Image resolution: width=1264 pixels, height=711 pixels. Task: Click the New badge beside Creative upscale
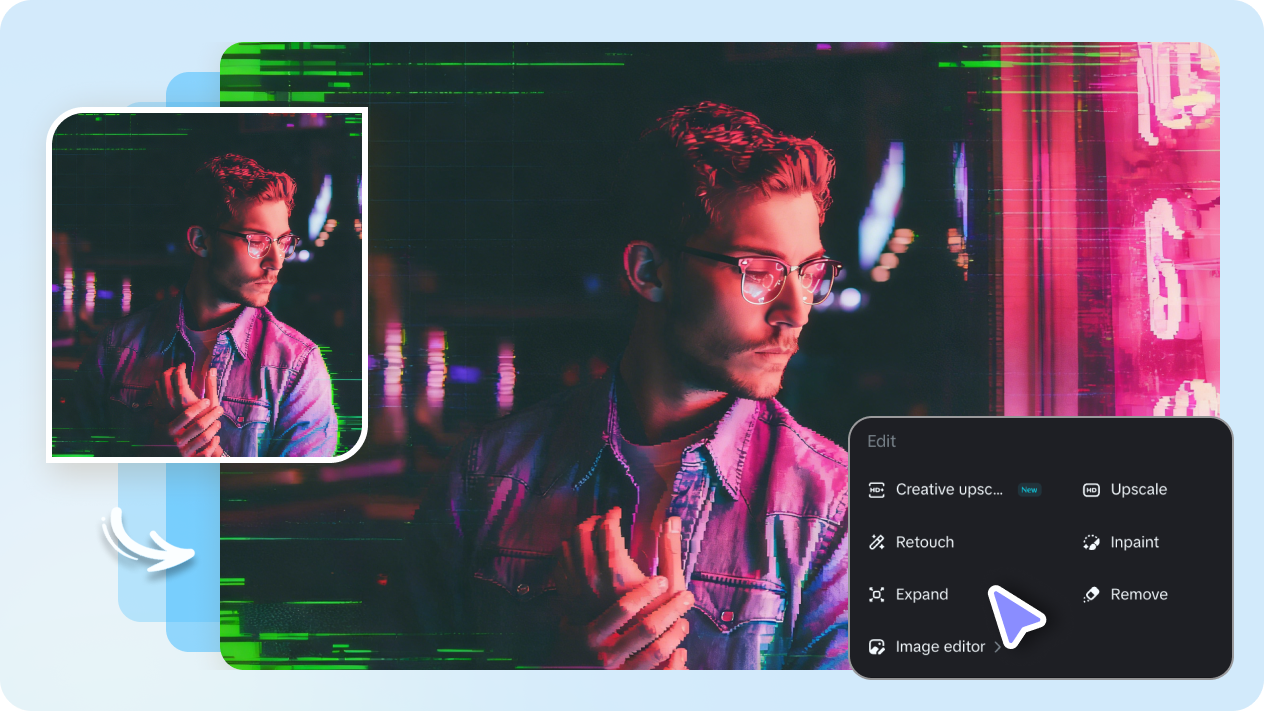[x=1029, y=490]
